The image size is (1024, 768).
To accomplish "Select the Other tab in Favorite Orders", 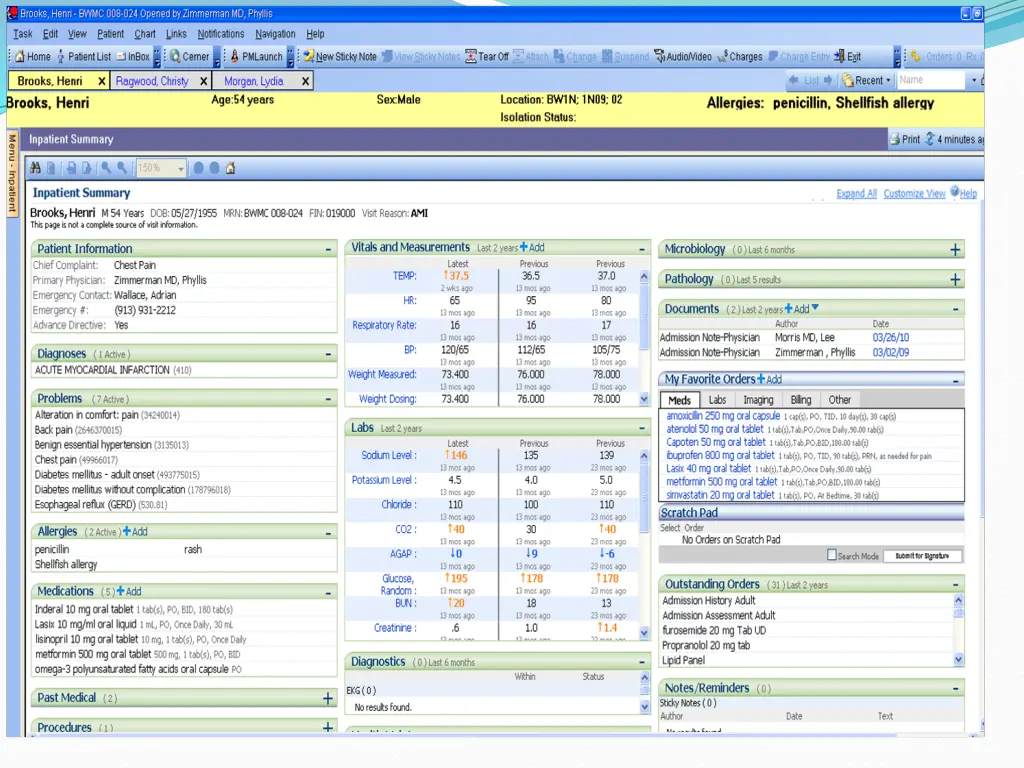I will [839, 400].
